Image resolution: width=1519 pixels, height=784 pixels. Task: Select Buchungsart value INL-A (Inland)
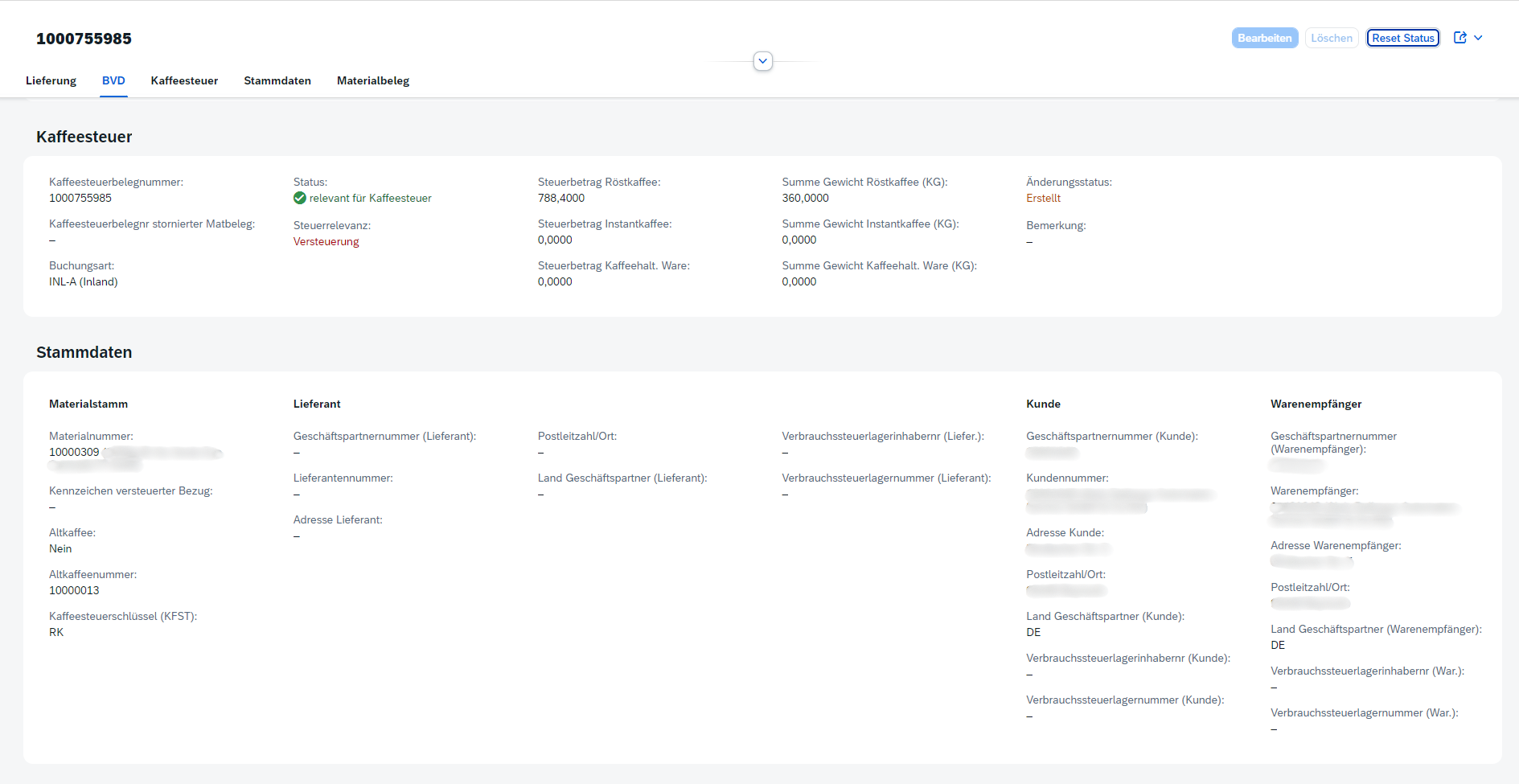(84, 281)
